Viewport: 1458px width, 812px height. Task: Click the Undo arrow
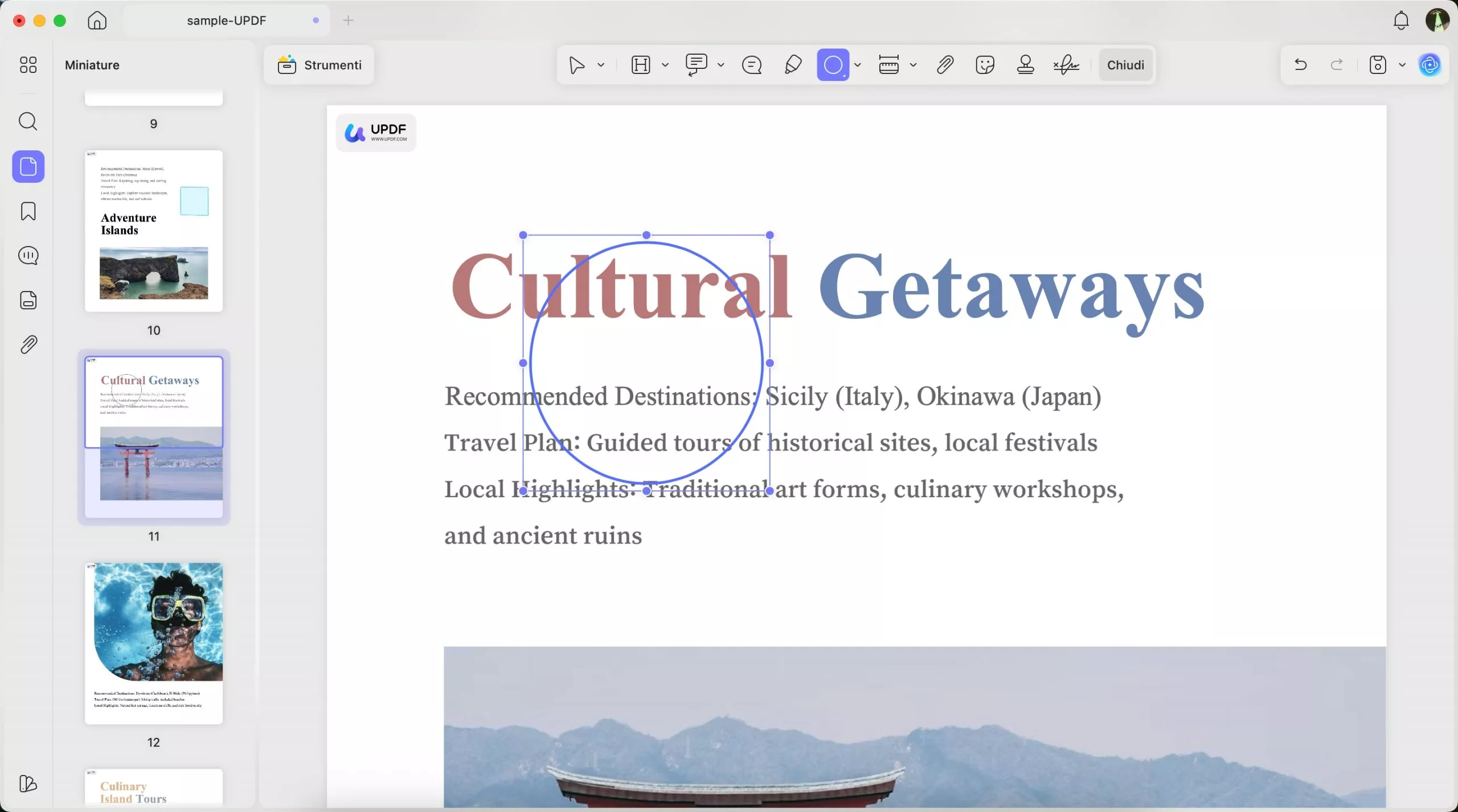click(x=1301, y=64)
